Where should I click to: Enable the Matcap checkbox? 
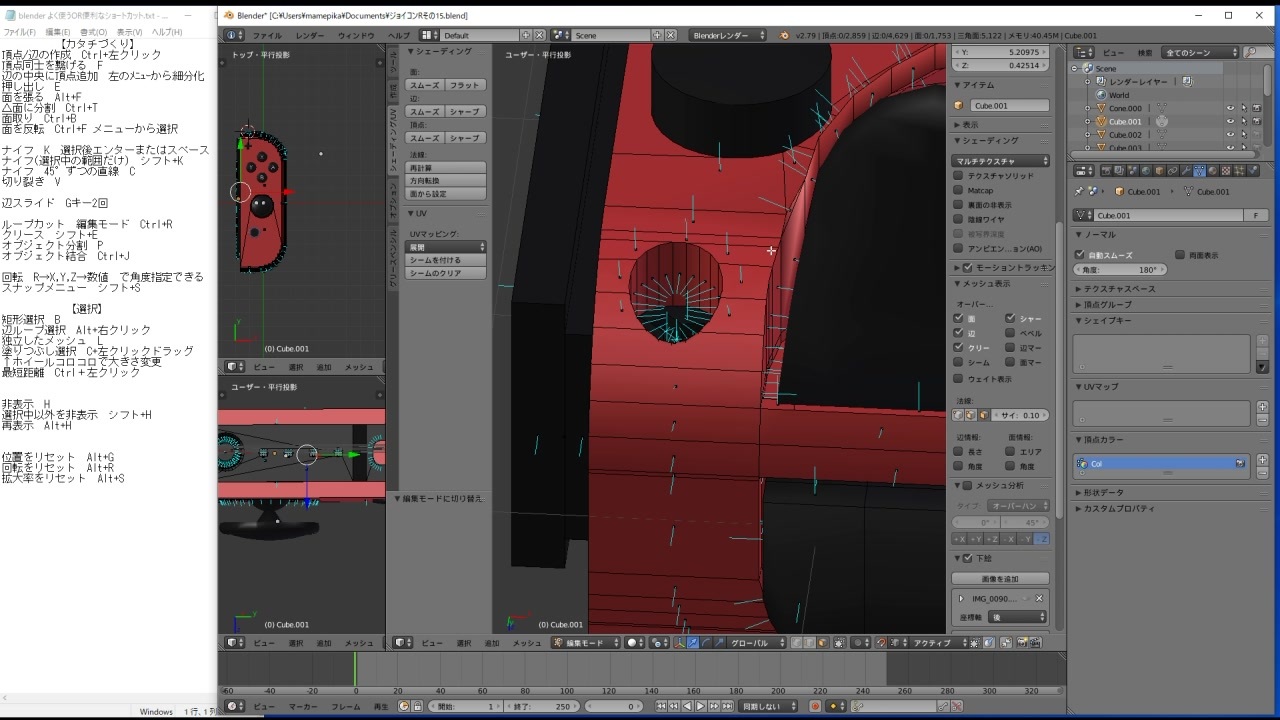[958, 190]
